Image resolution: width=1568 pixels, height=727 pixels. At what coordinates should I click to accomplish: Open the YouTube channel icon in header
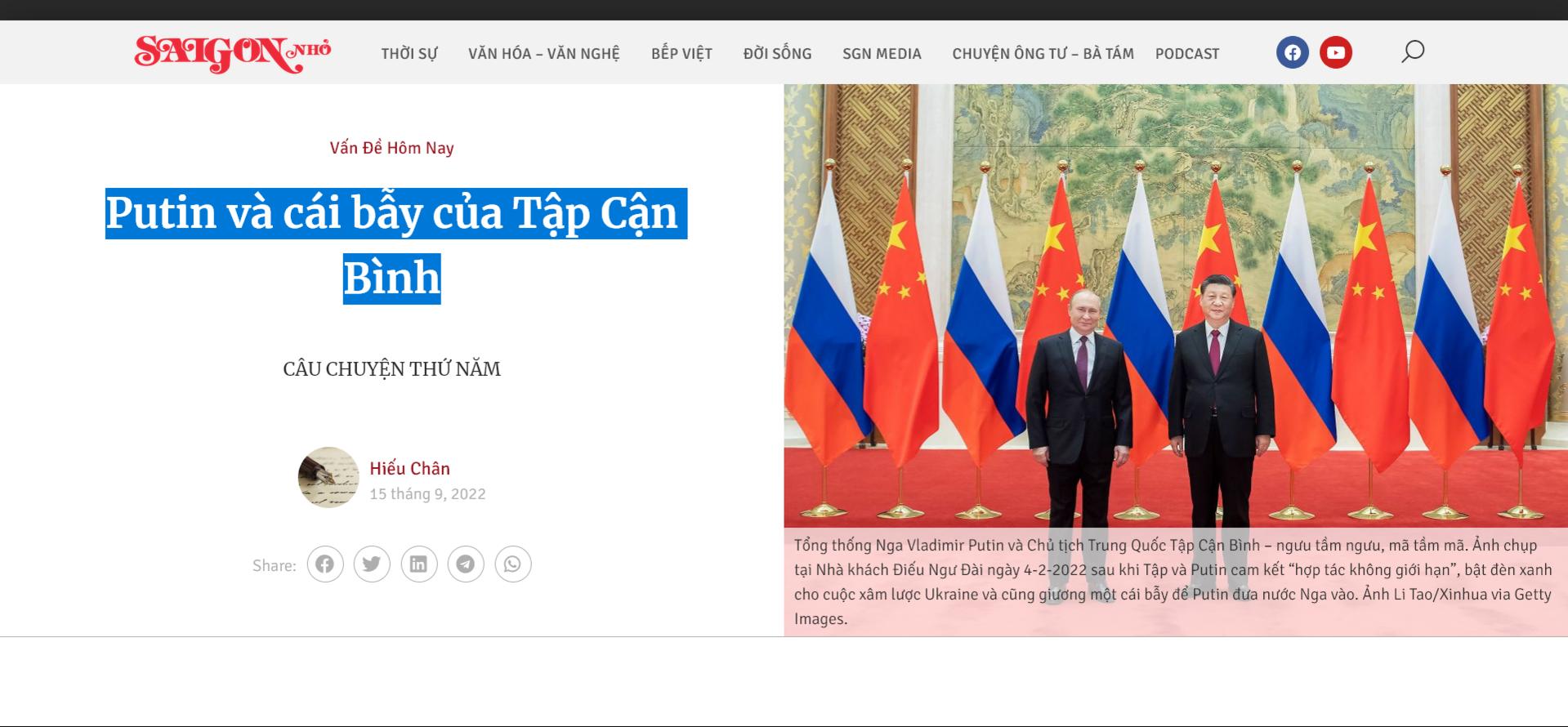tap(1336, 53)
